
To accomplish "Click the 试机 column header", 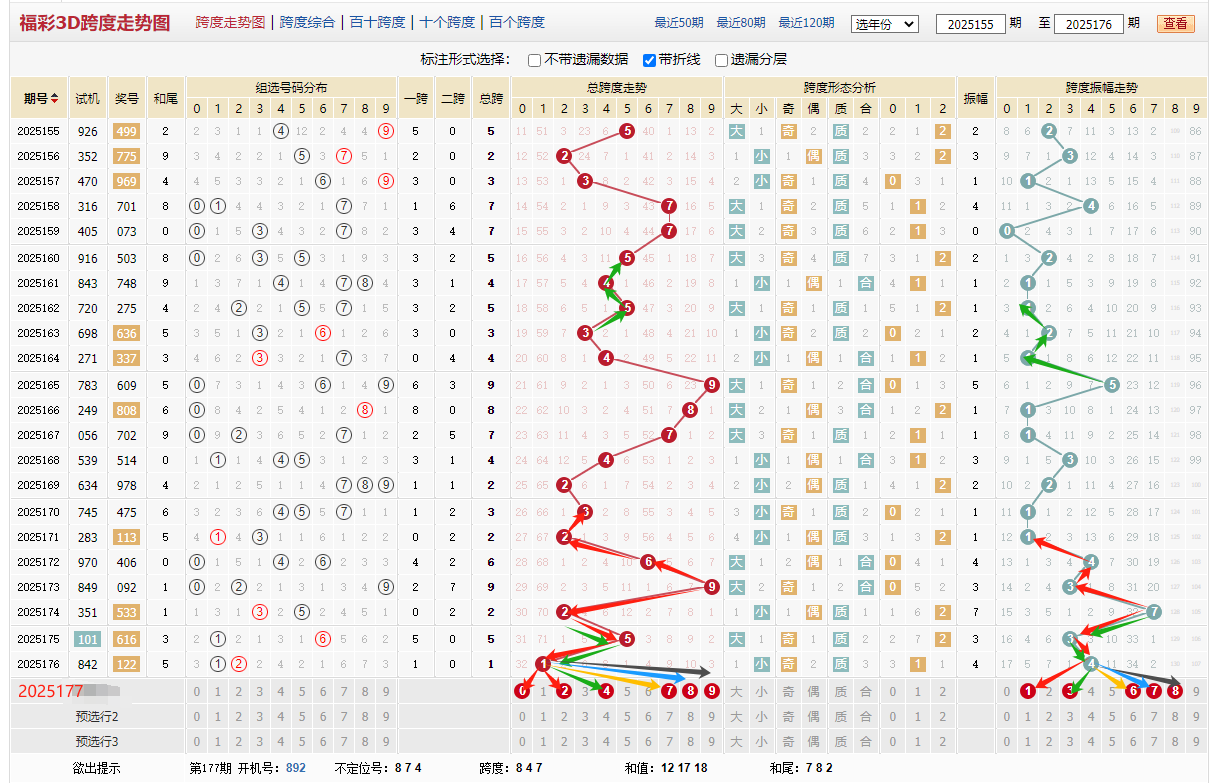I will click(x=88, y=98).
